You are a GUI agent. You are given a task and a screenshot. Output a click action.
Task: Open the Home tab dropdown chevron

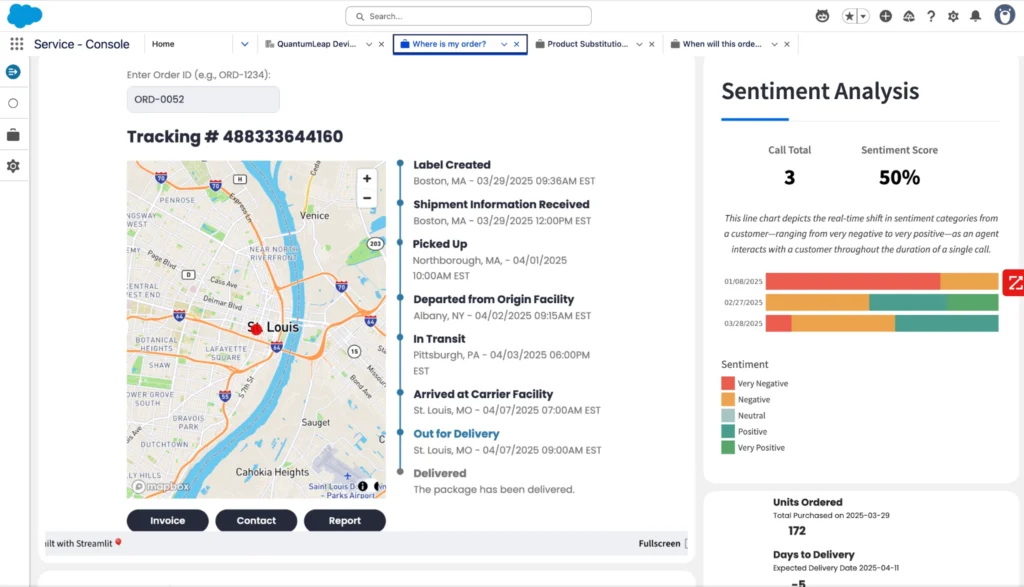click(243, 44)
